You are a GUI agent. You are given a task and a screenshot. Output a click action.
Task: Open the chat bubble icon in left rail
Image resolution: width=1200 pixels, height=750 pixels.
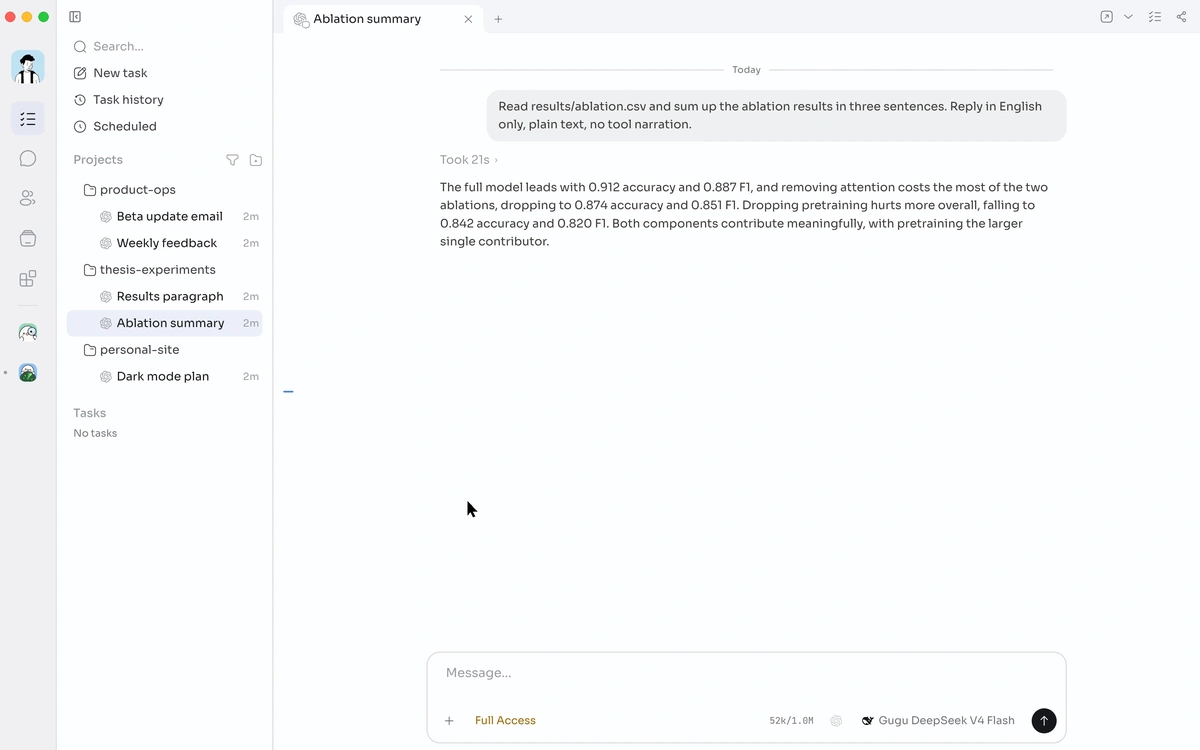28,159
